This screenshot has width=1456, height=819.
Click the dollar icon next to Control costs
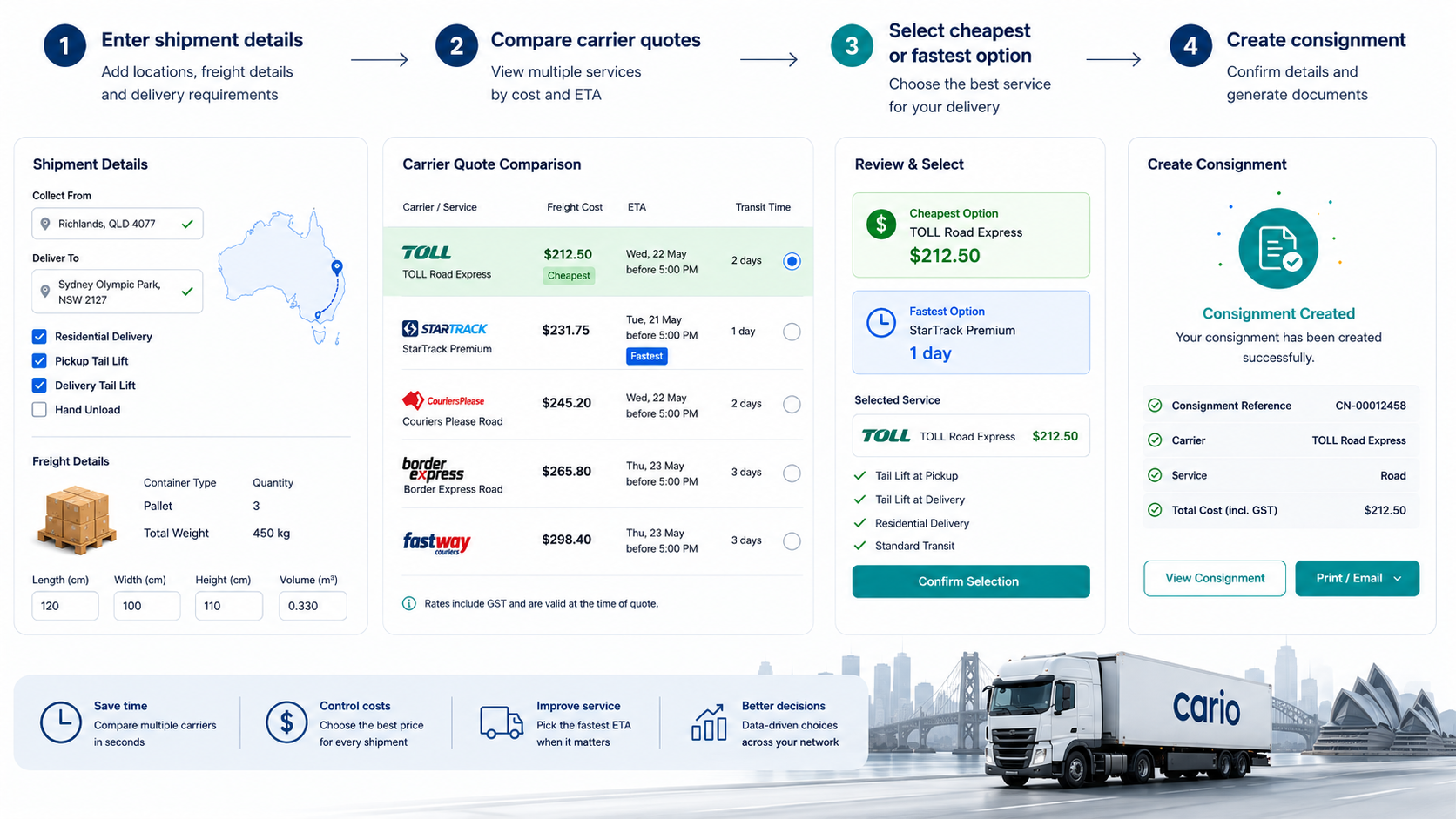pyautogui.click(x=286, y=722)
